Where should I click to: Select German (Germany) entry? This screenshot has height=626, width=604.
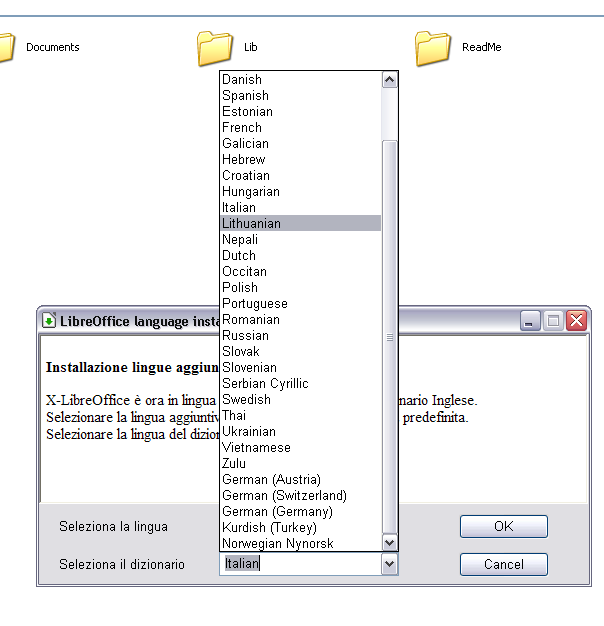(300, 511)
